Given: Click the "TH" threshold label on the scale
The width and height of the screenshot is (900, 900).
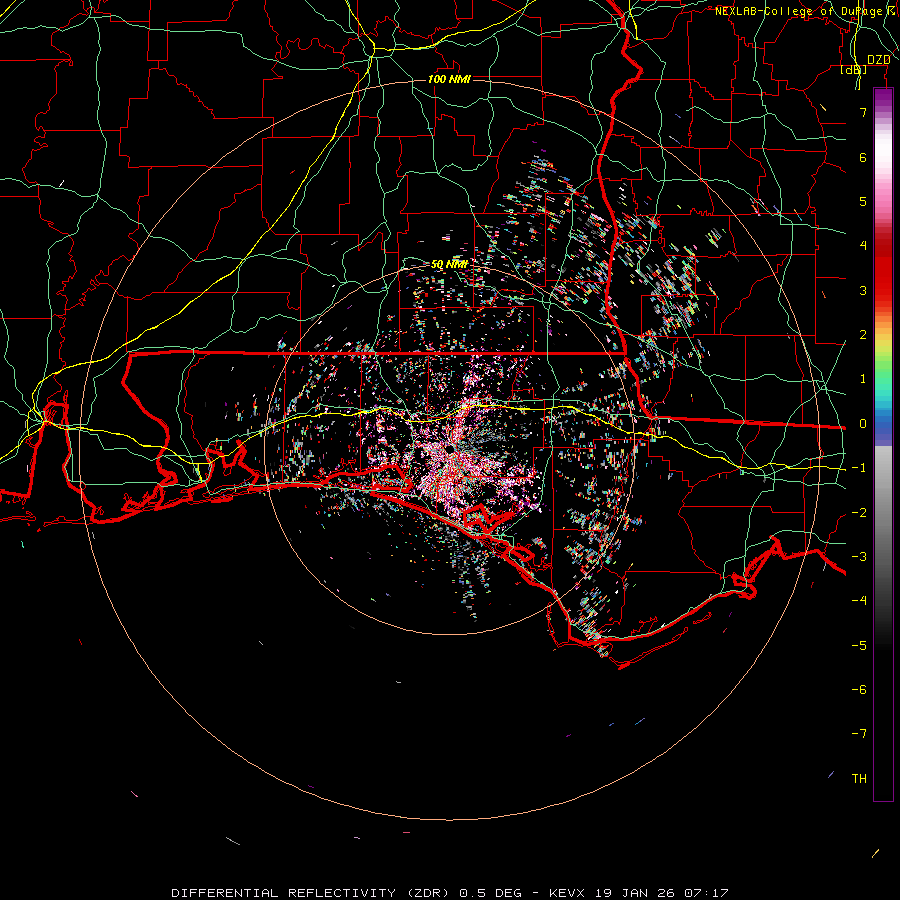Looking at the screenshot, I should (x=859, y=779).
